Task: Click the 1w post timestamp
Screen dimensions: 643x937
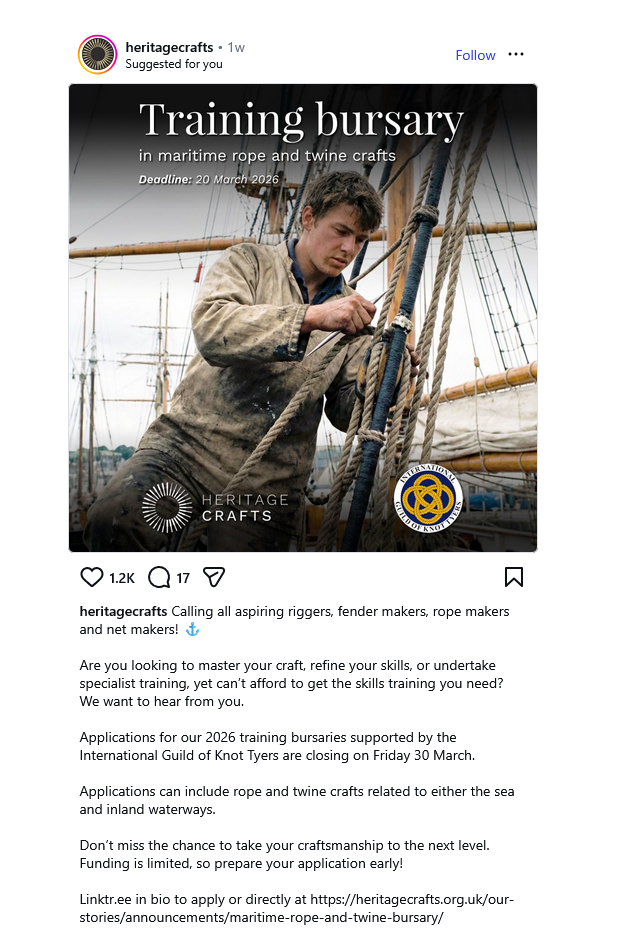Action: tap(236, 47)
